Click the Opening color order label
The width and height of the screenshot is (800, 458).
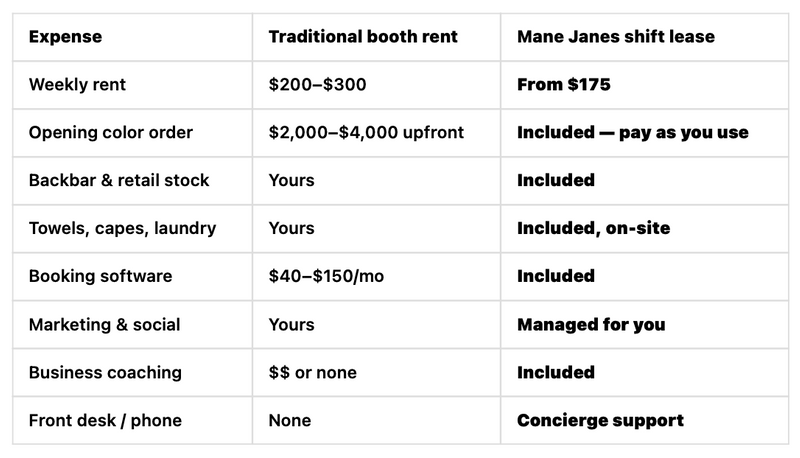point(111,133)
